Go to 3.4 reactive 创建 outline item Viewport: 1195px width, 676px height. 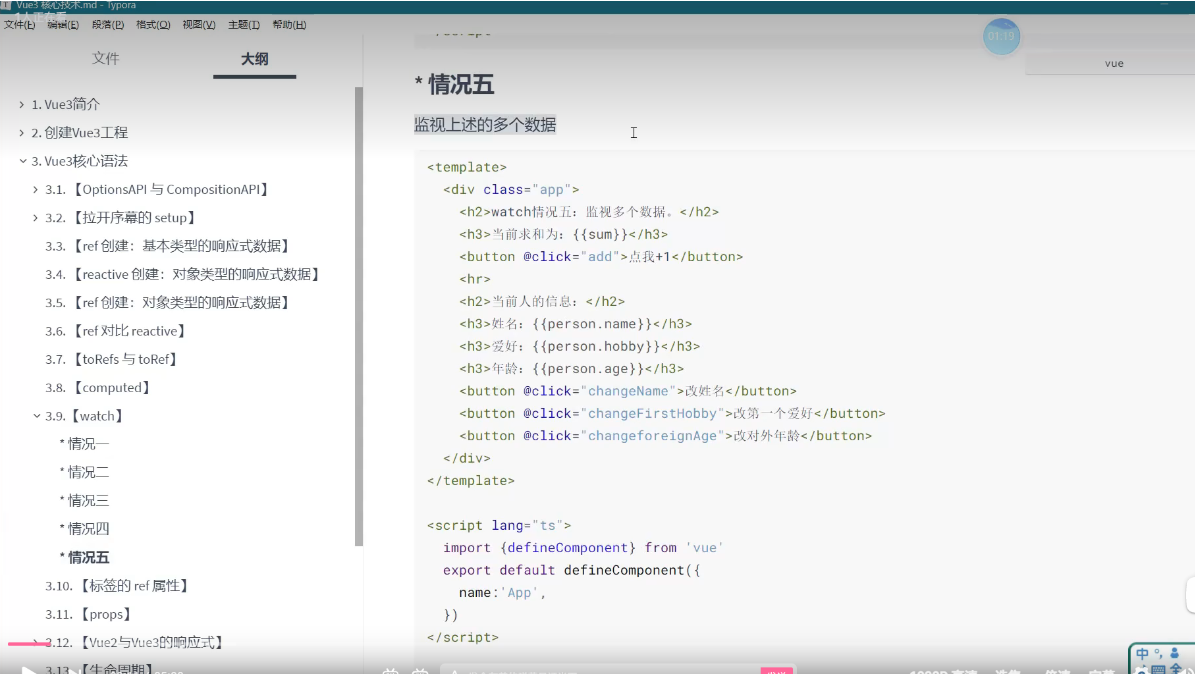coord(184,274)
